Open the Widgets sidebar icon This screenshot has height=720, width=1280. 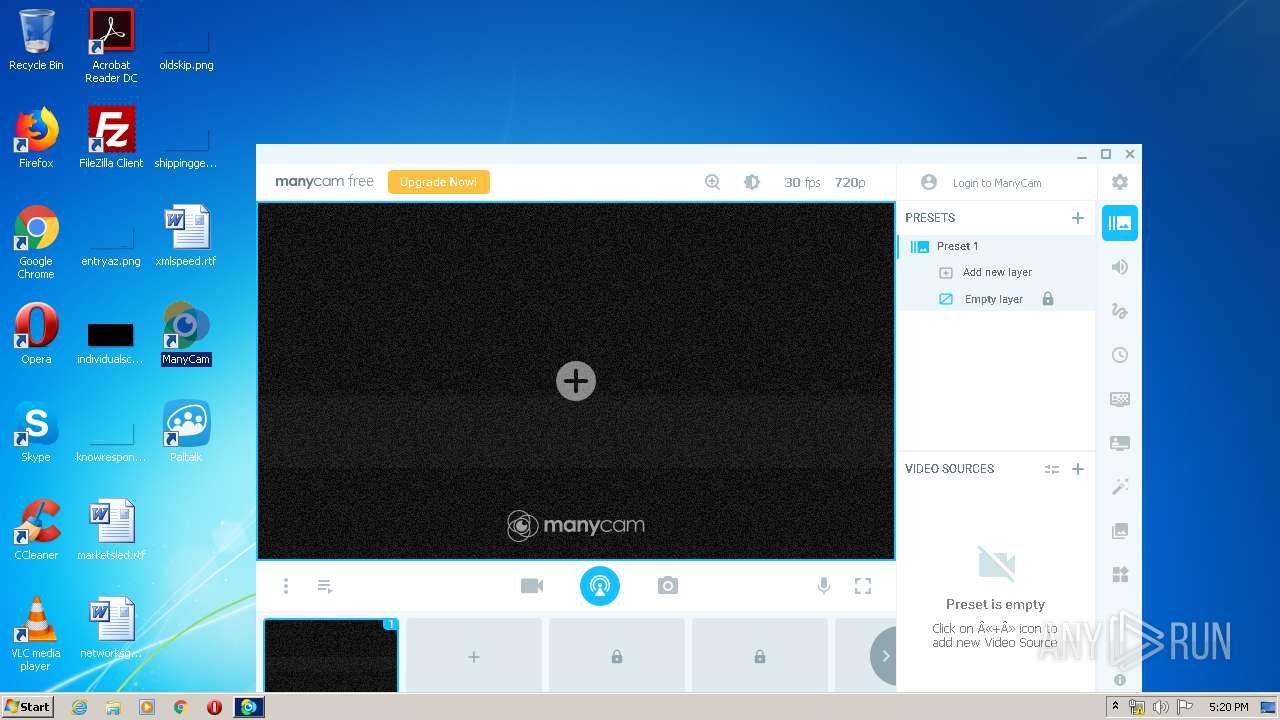click(1120, 574)
